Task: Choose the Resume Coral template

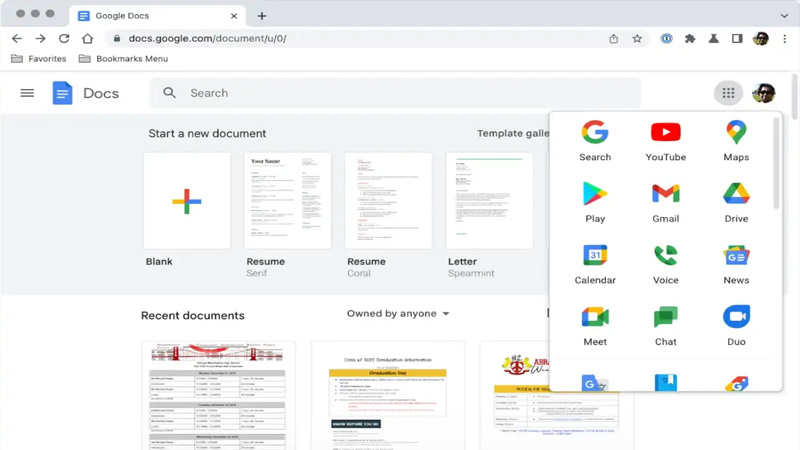Action: click(x=388, y=201)
